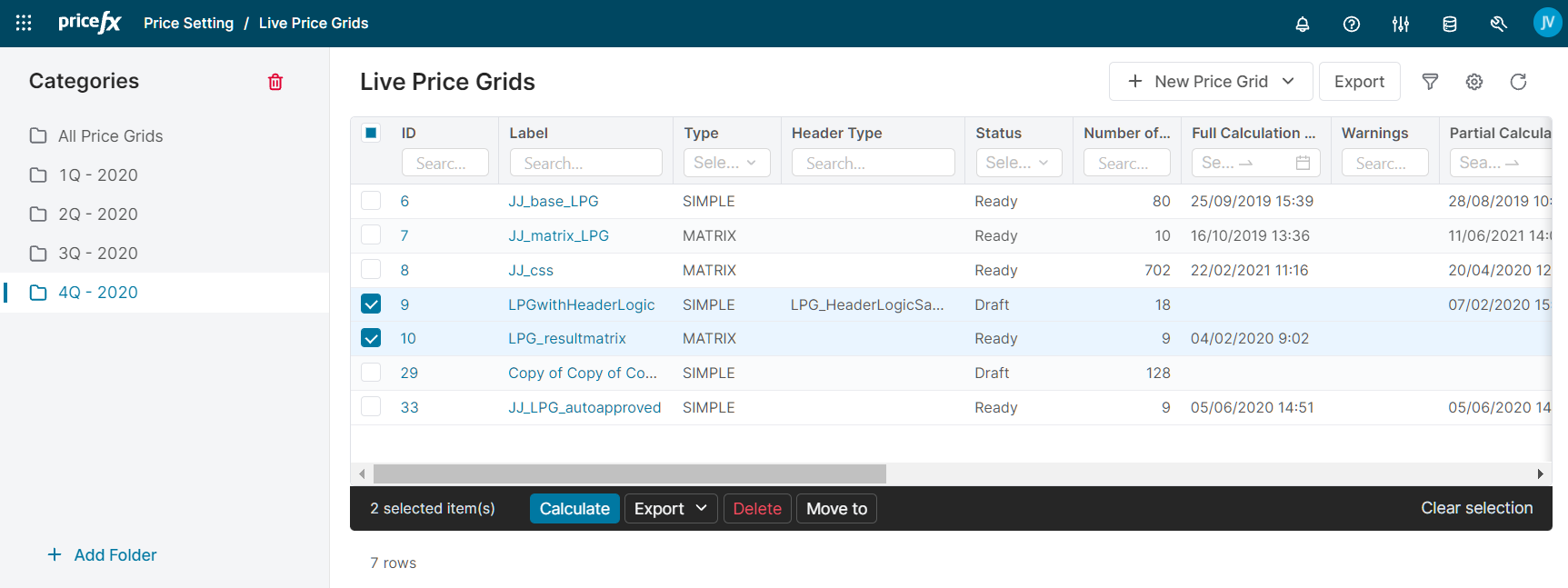Click the blue Calculate button
Image resolution: width=1568 pixels, height=588 pixels.
coord(574,509)
